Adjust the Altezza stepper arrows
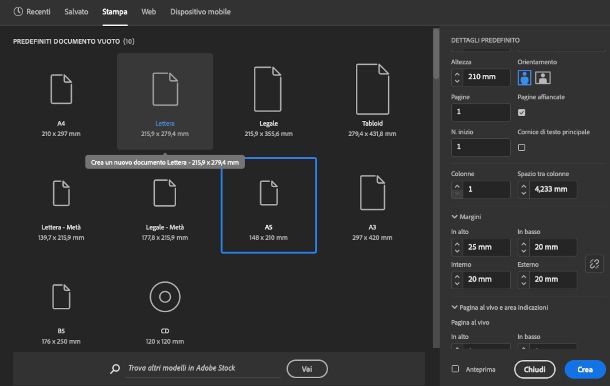Image resolution: width=610 pixels, height=386 pixels. point(457,77)
